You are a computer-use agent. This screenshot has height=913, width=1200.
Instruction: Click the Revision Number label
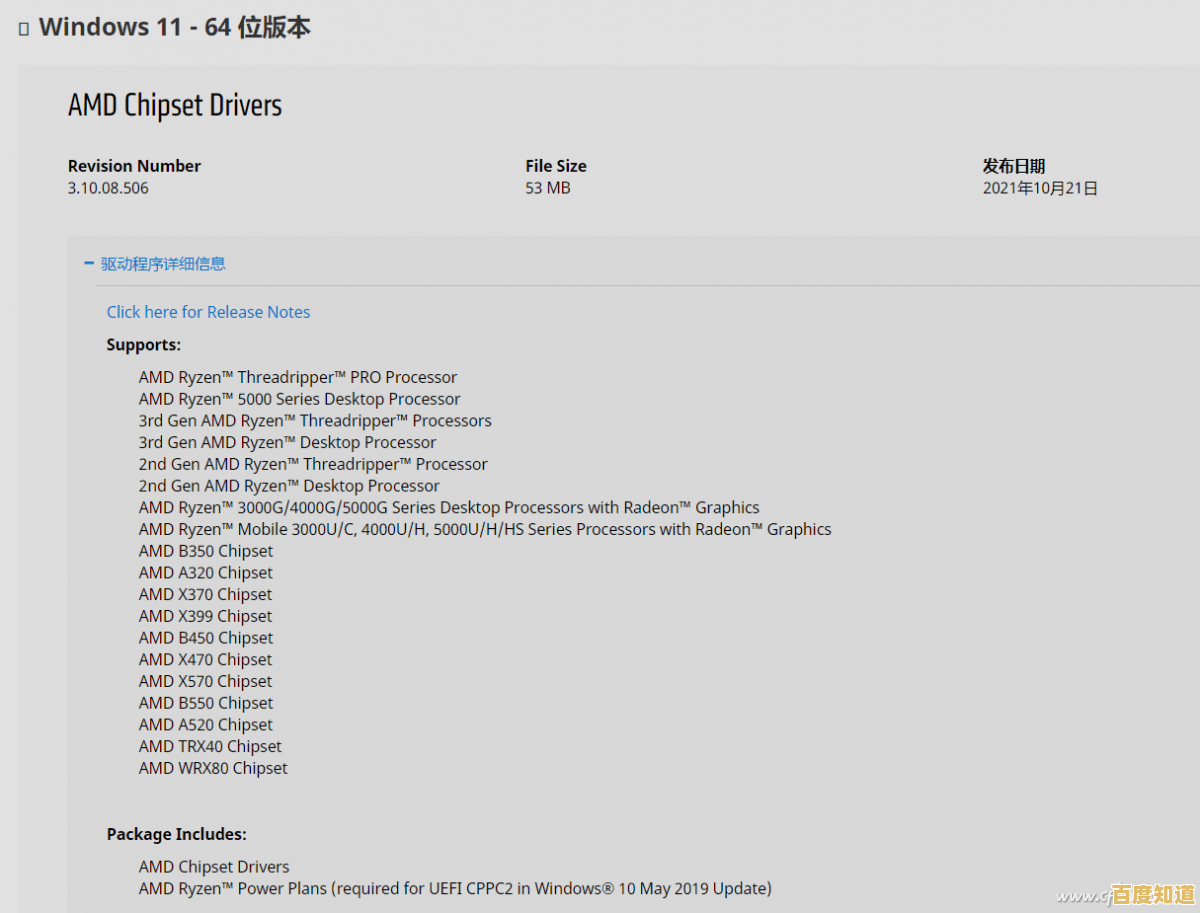click(134, 166)
